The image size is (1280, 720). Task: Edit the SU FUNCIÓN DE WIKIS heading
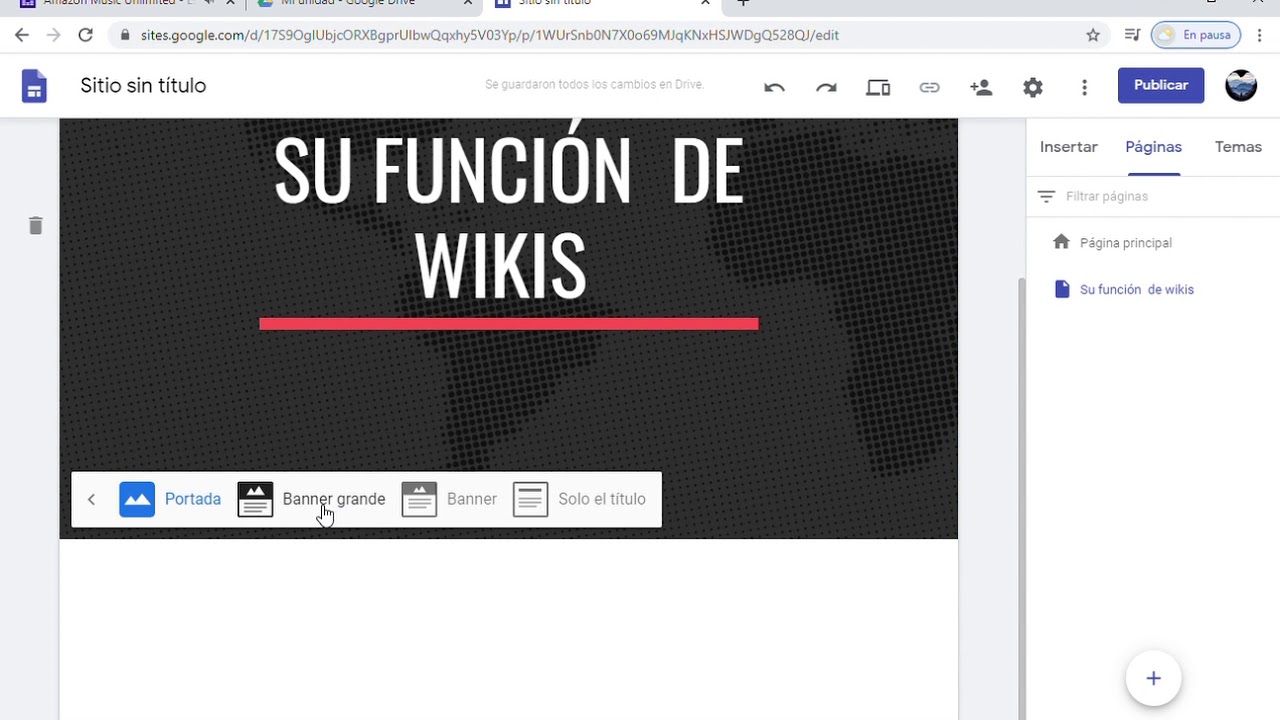coord(509,219)
